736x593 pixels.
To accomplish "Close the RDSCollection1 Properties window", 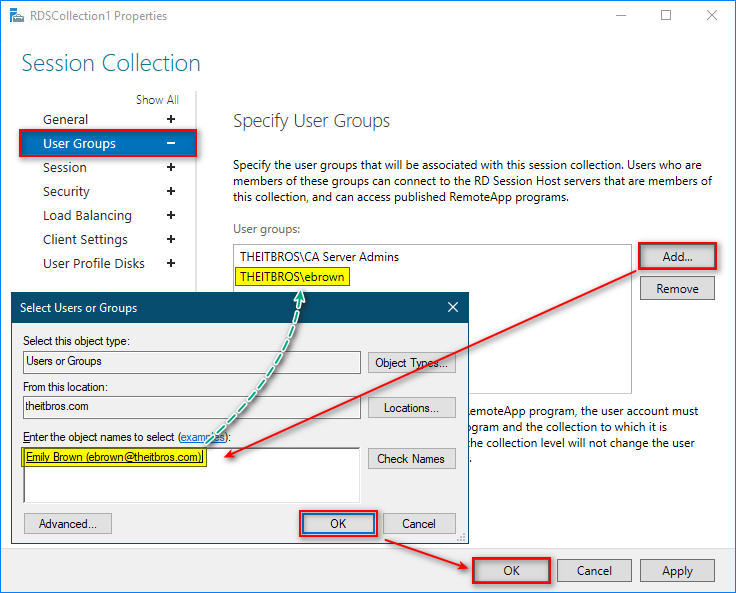I will (x=712, y=15).
